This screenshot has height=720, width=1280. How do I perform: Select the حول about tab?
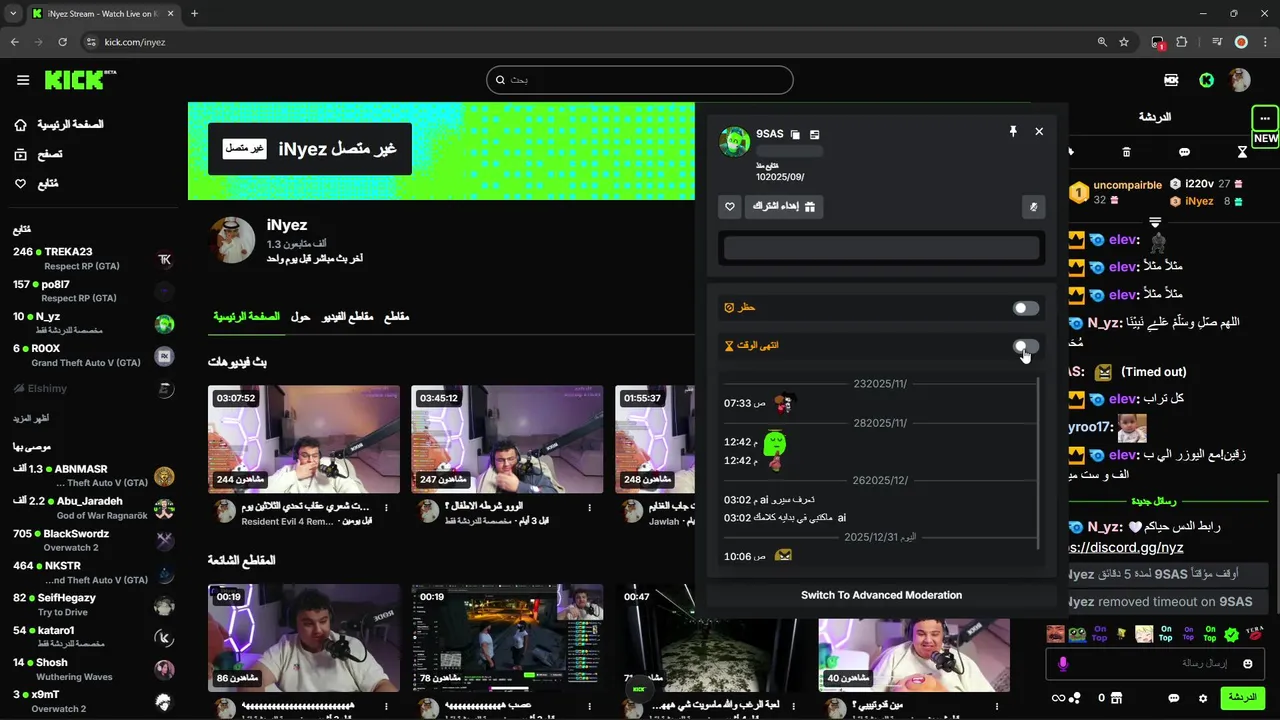[300, 316]
